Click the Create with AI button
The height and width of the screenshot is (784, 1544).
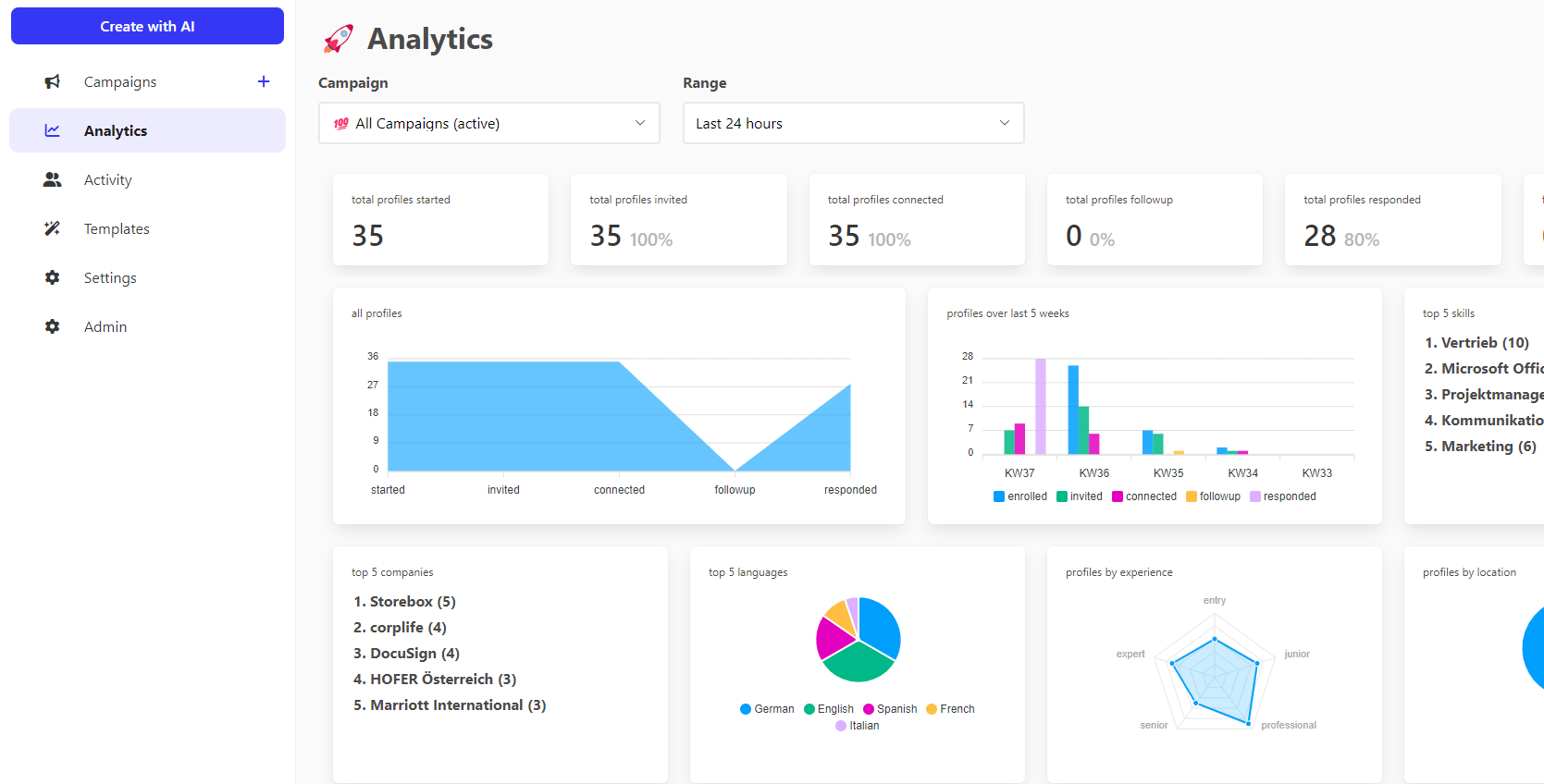pos(148,26)
